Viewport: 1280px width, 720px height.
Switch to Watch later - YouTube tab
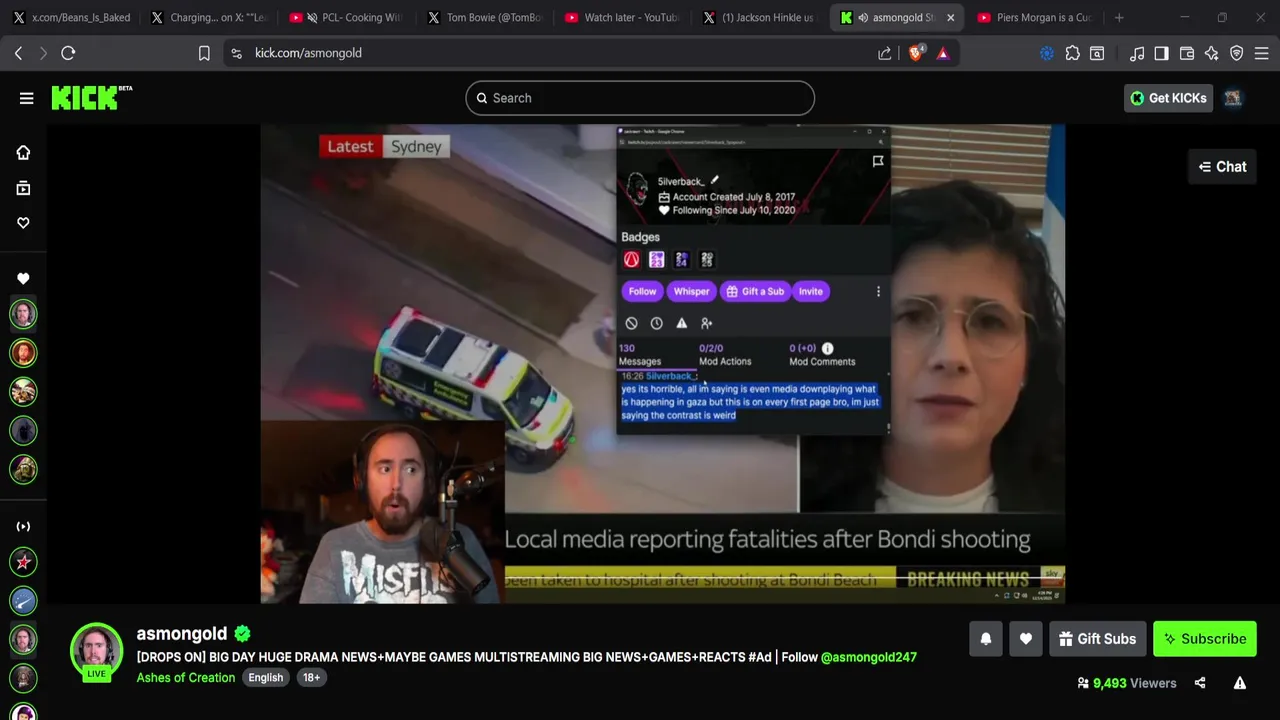point(622,17)
